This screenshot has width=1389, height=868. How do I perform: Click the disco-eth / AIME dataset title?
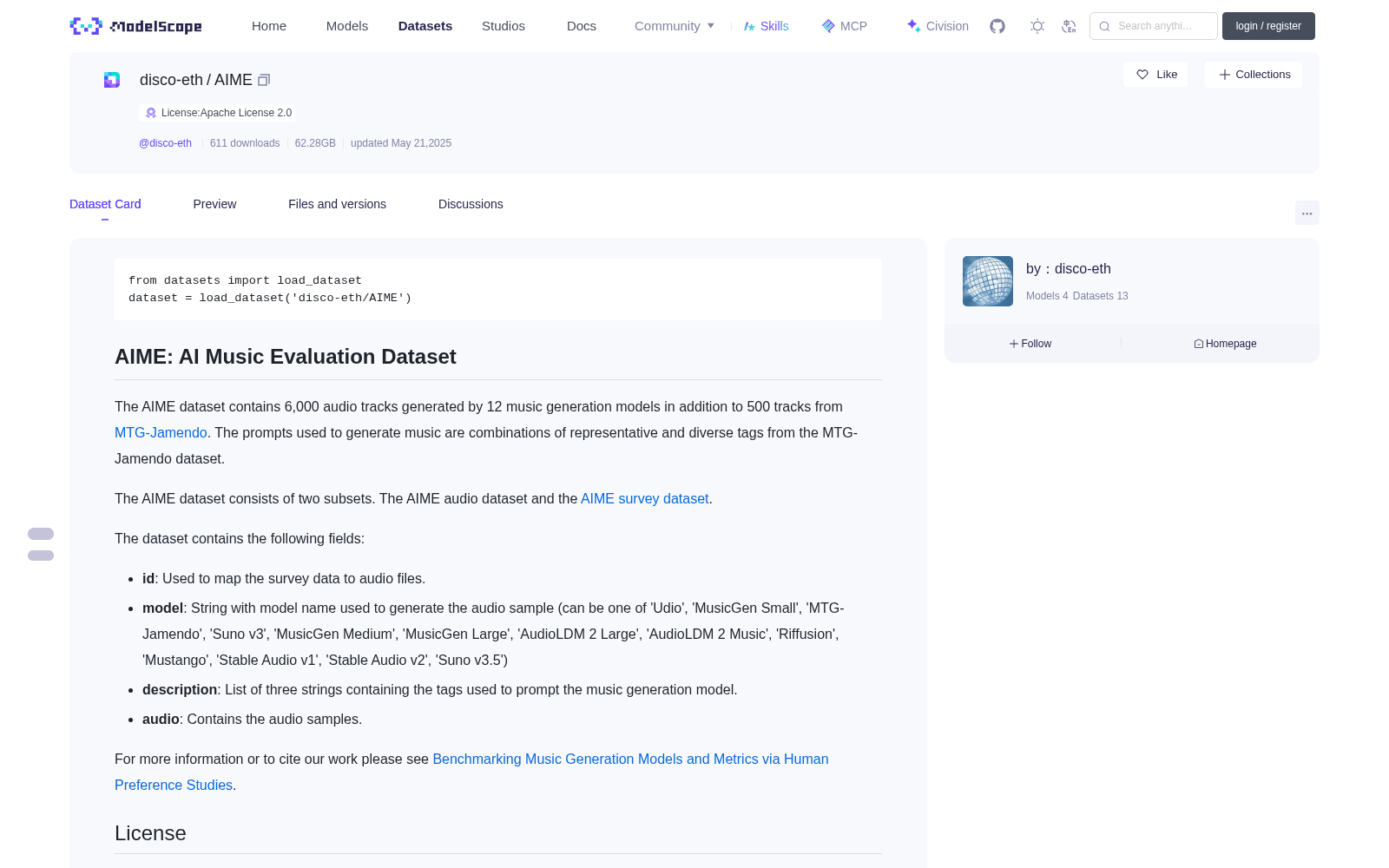(x=196, y=80)
